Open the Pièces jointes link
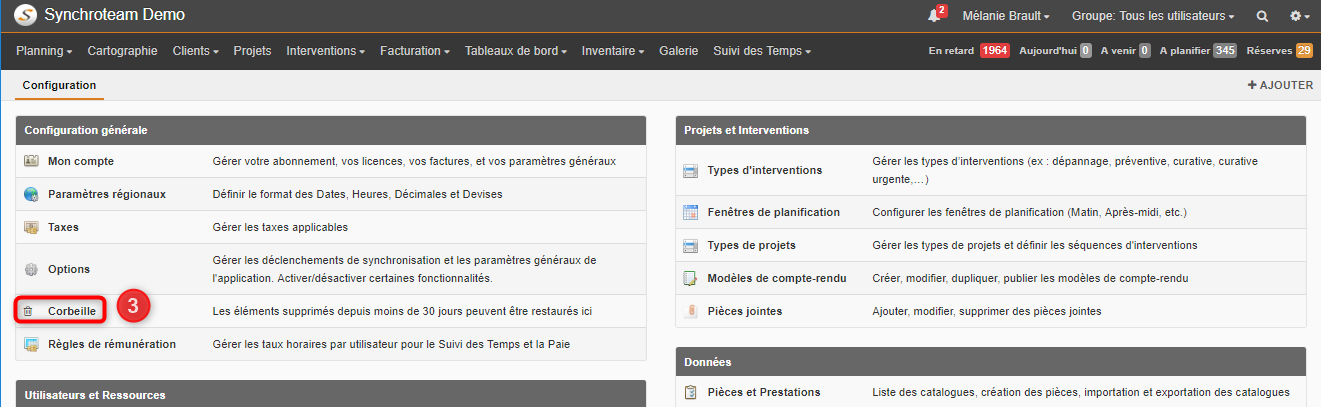 (x=745, y=311)
